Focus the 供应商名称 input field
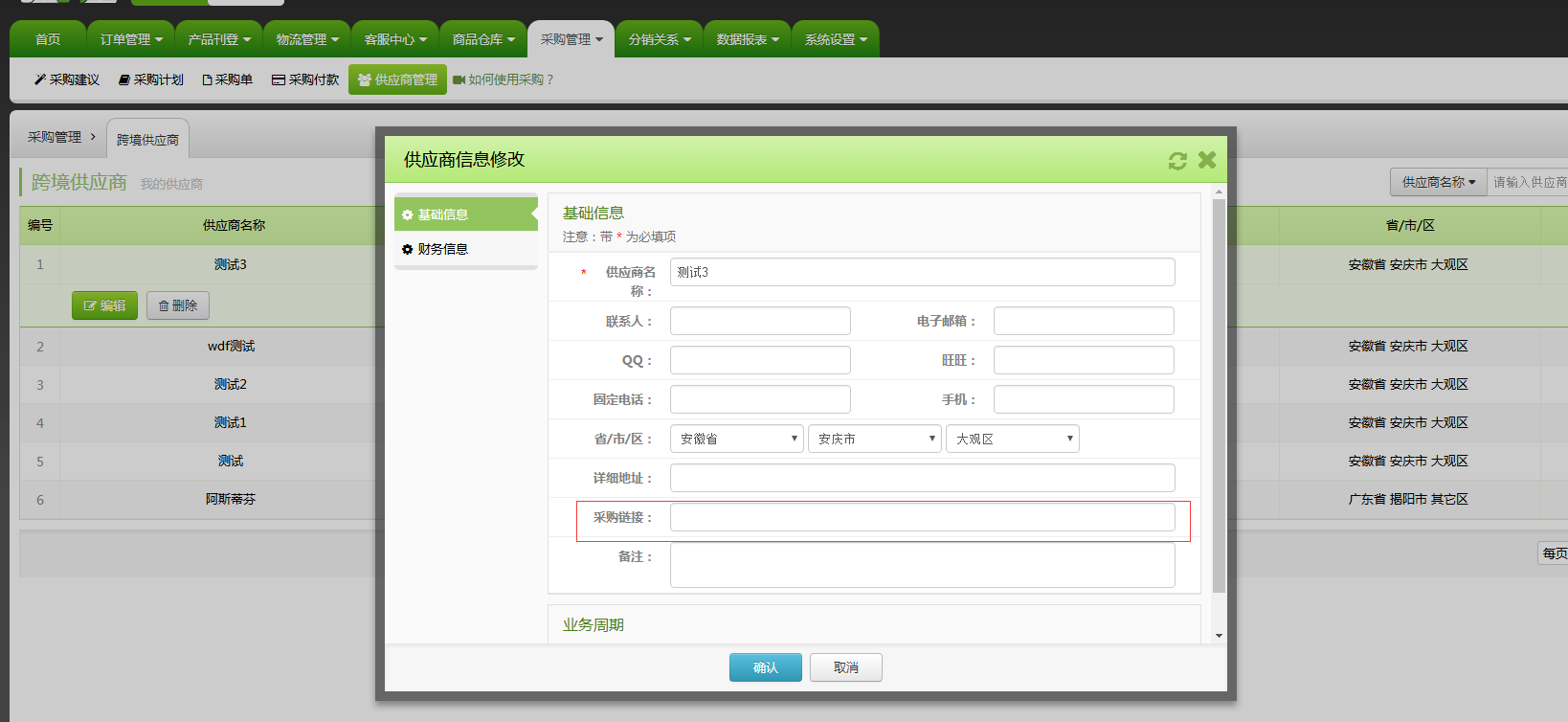 (x=923, y=272)
